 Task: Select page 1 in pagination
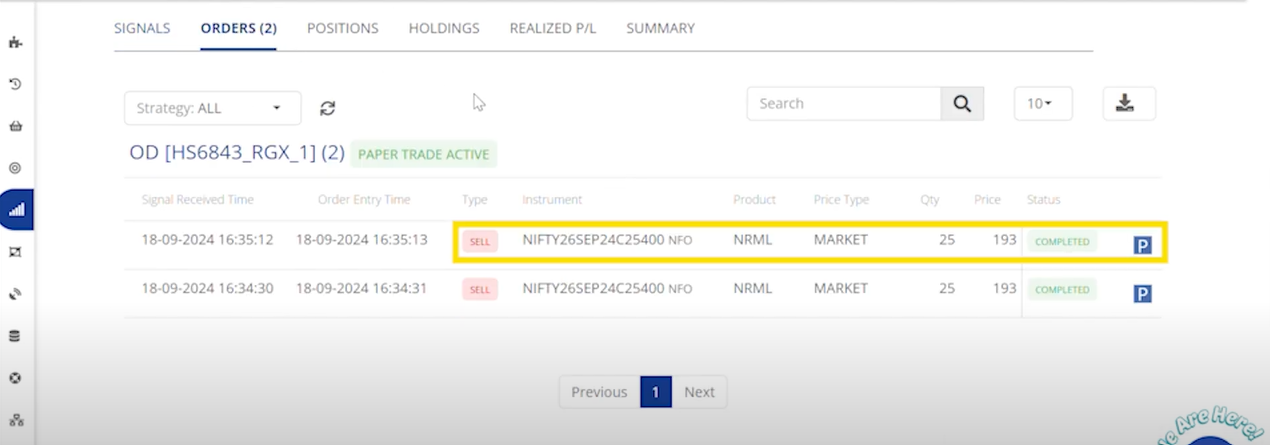tap(656, 392)
